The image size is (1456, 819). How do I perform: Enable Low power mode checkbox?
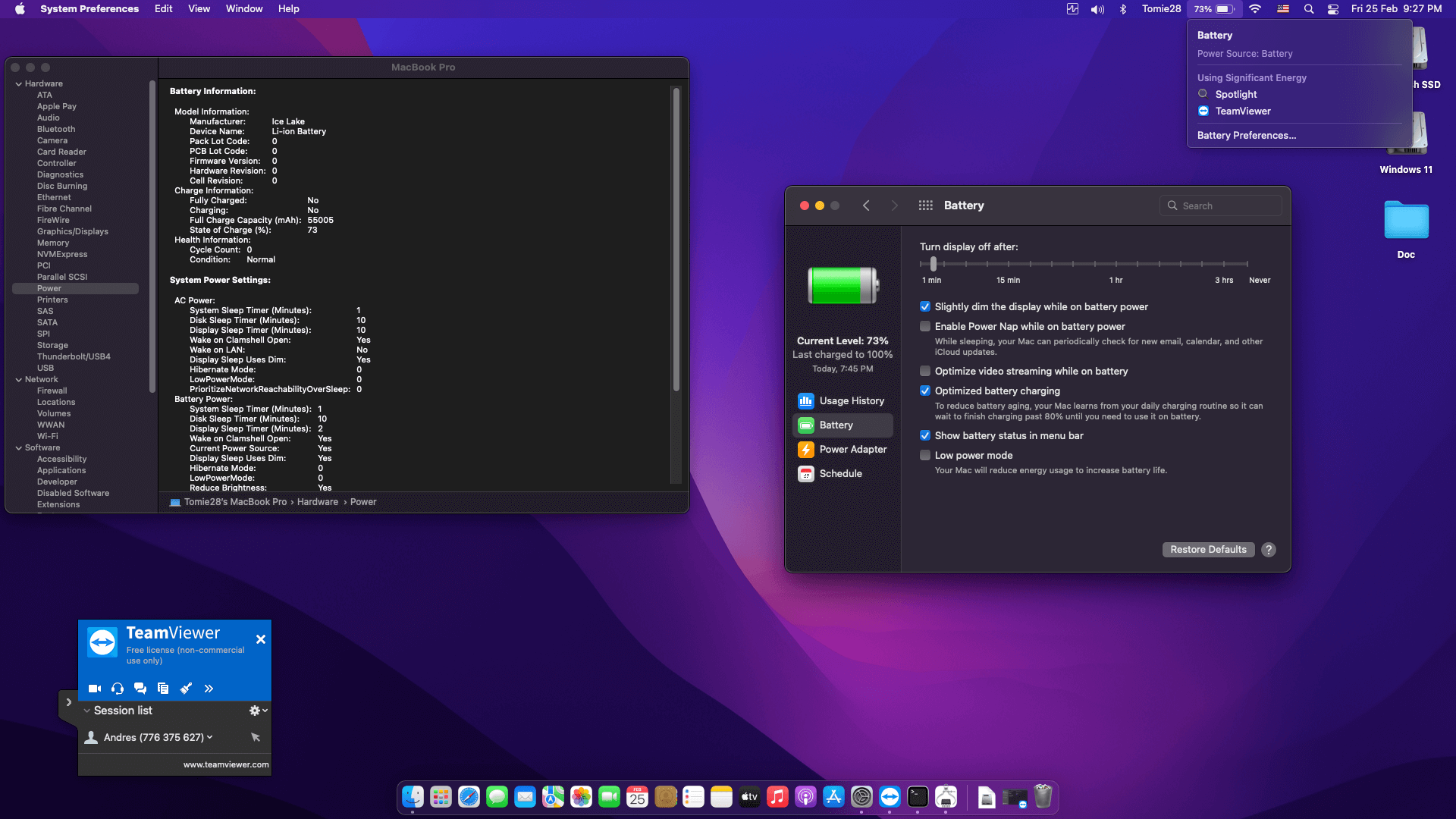coord(925,455)
